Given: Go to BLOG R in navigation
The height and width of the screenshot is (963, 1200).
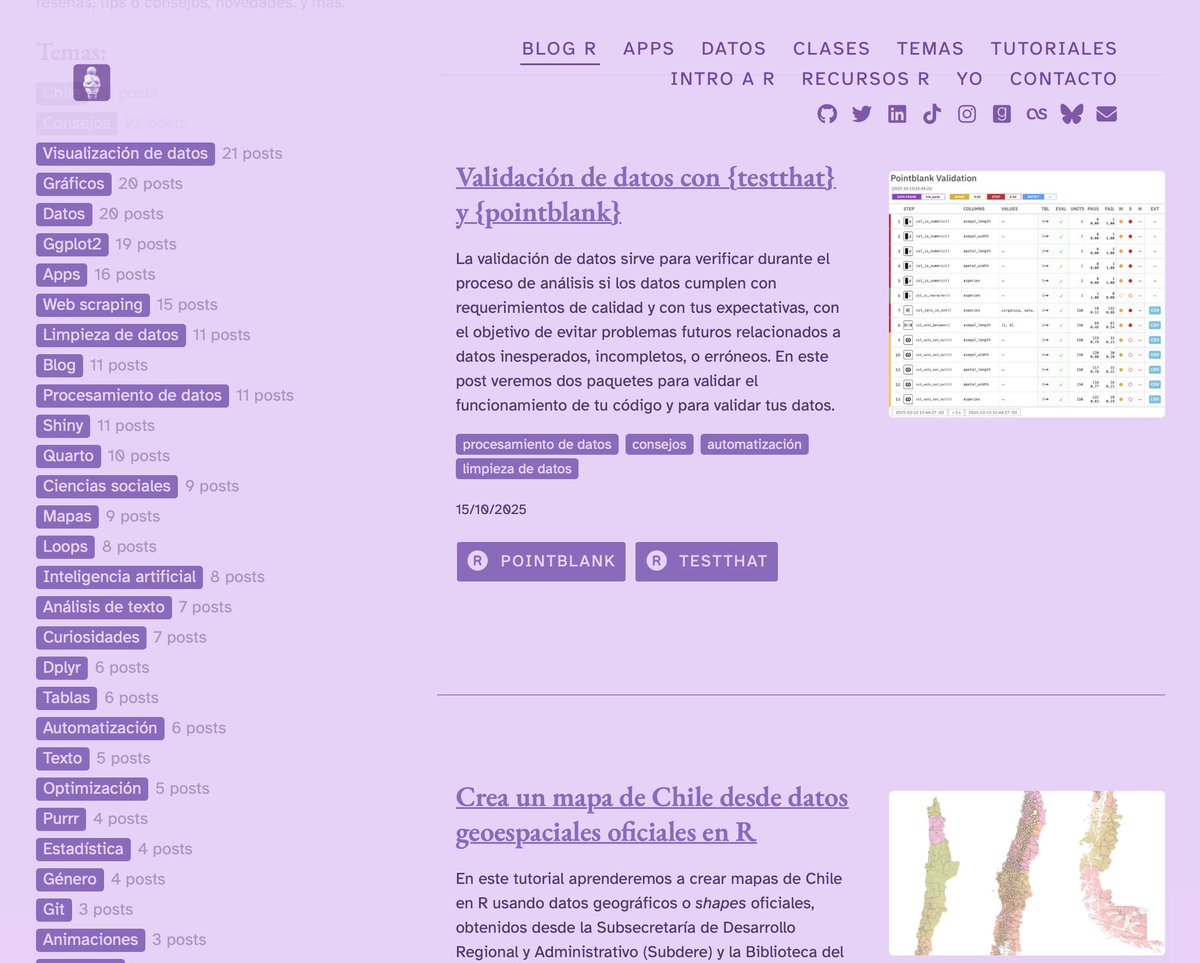Looking at the screenshot, I should (560, 48).
